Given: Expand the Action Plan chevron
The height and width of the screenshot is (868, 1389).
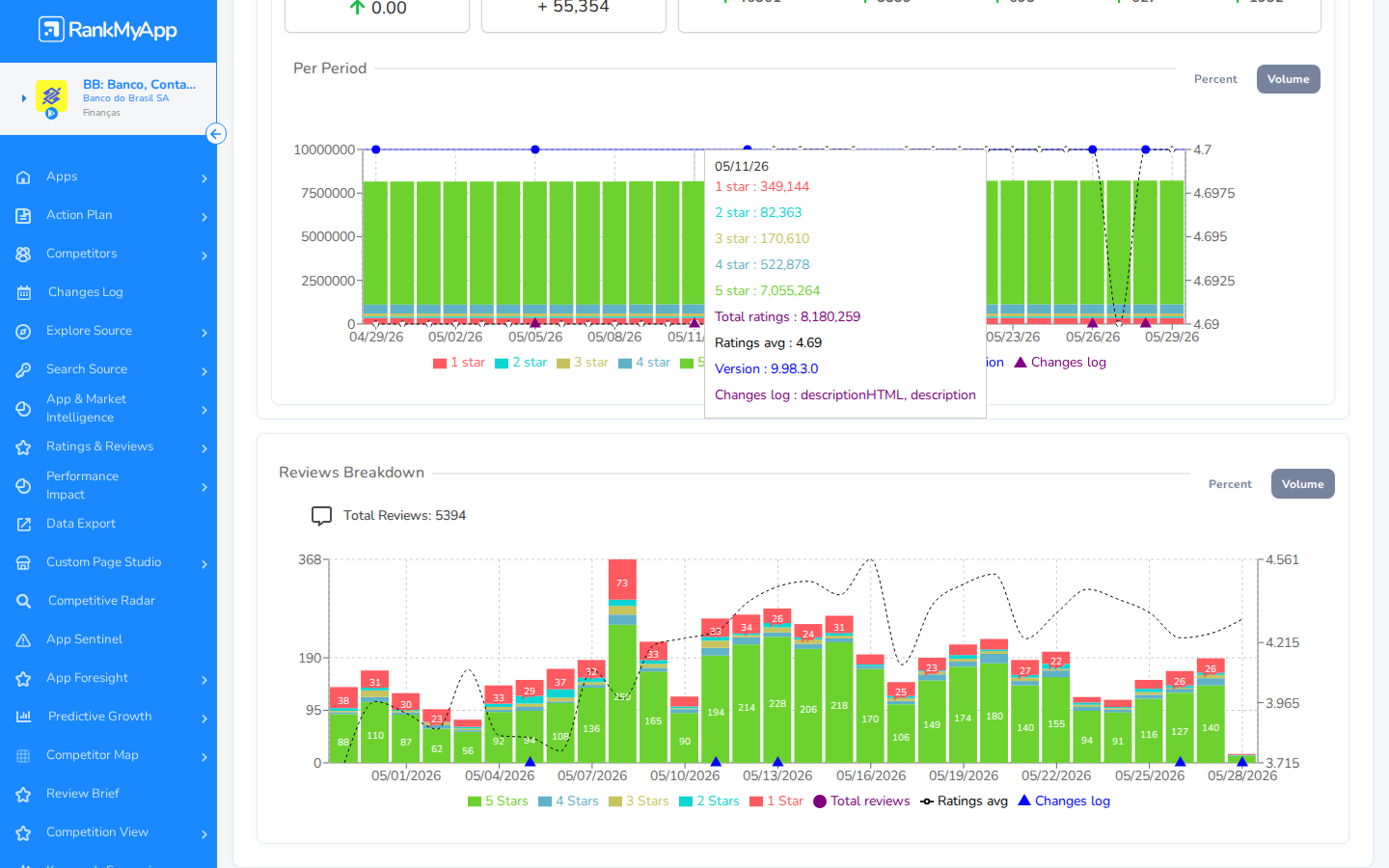Looking at the screenshot, I should [x=204, y=217].
